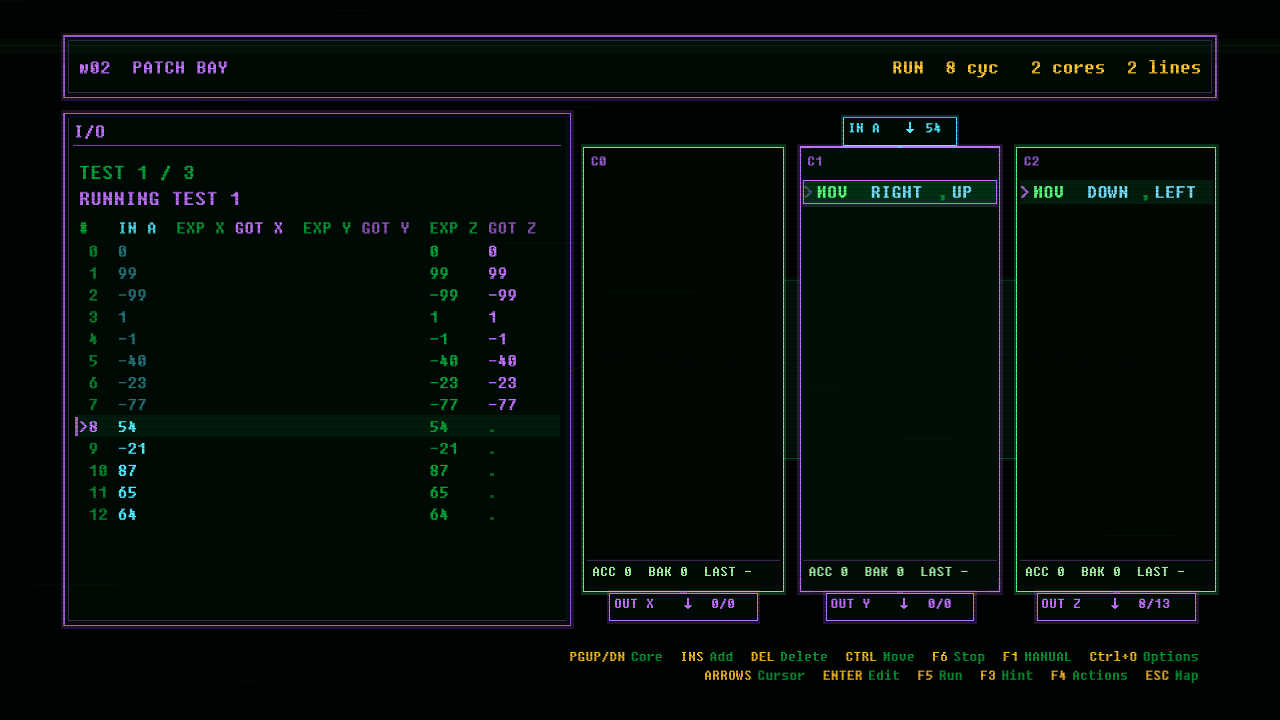Click IN A current value 54 port
1280x720 pixels.
[933, 128]
